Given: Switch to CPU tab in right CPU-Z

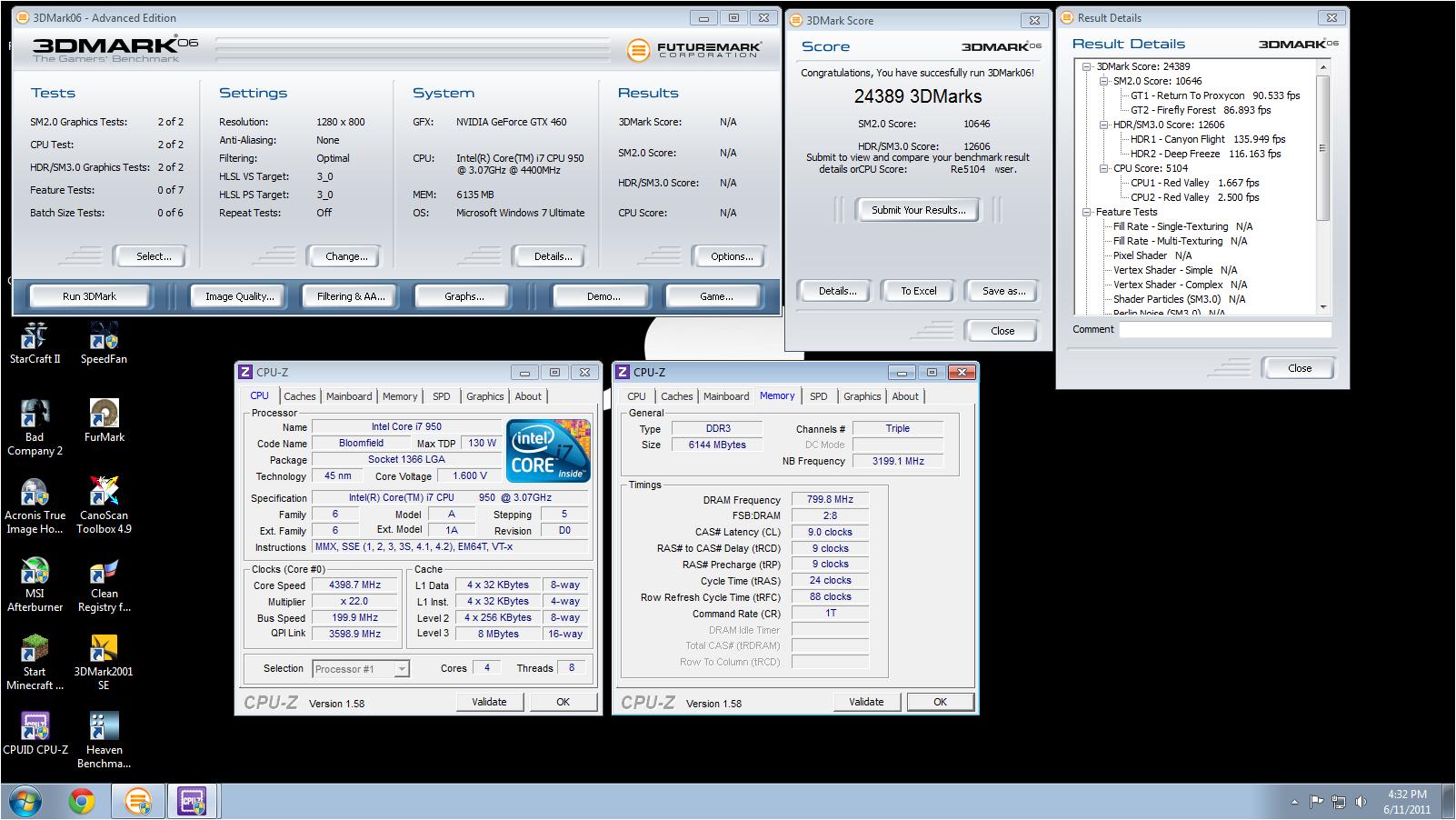Looking at the screenshot, I should coord(636,396).
